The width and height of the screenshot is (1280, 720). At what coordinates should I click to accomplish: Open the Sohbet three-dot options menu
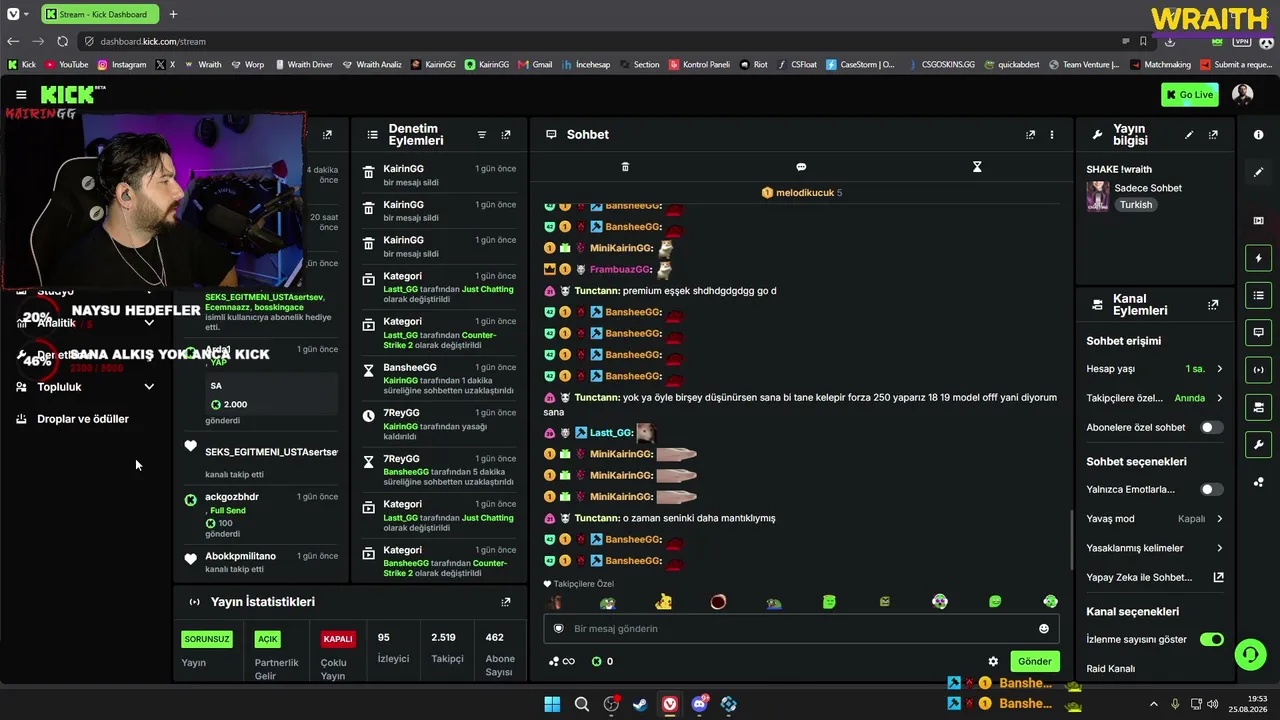pyautogui.click(x=1052, y=134)
